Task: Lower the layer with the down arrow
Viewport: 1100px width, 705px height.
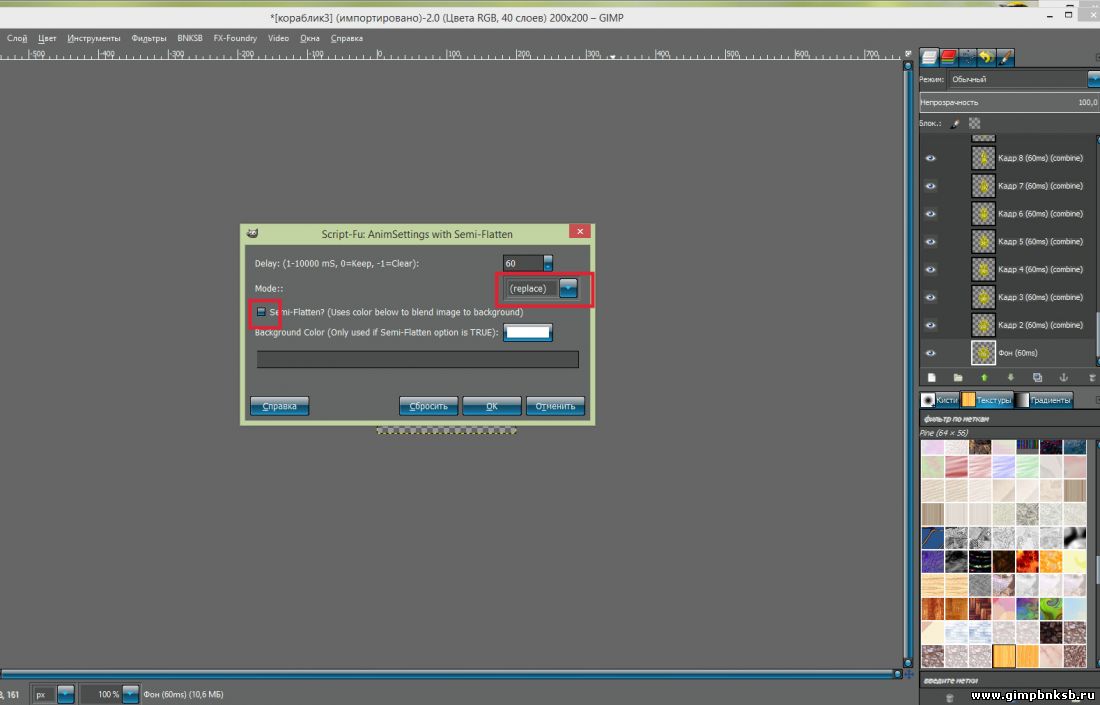Action: (x=1010, y=377)
